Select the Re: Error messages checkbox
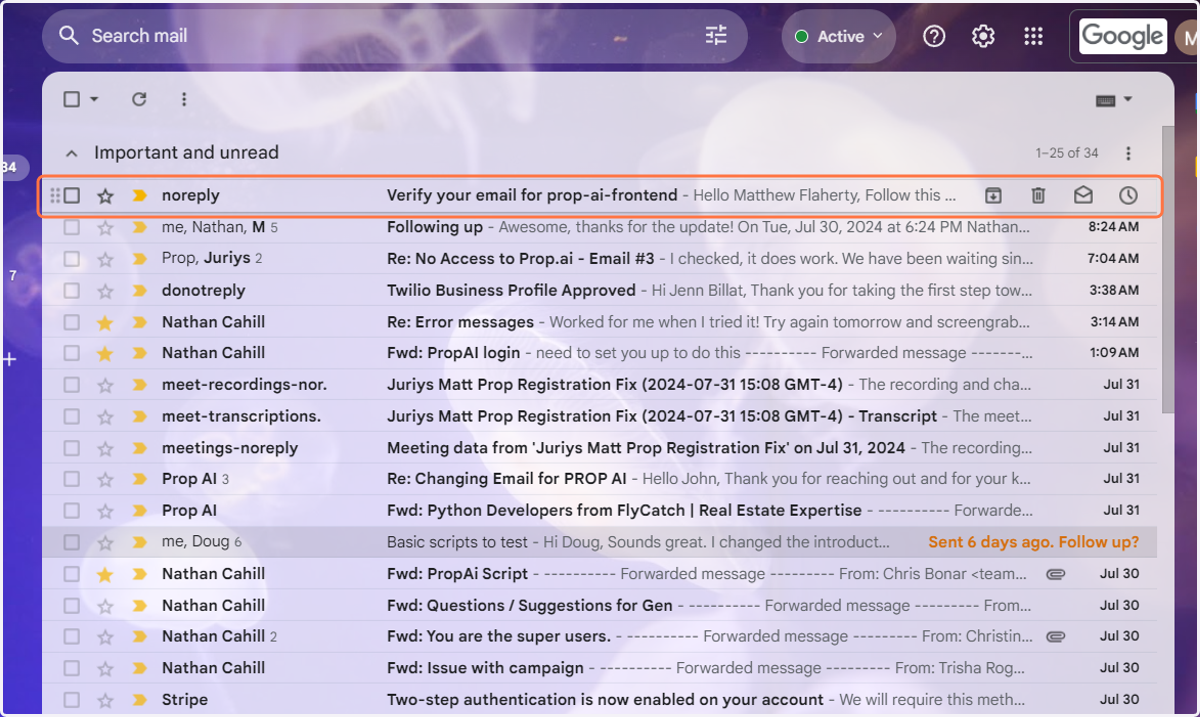The height and width of the screenshot is (717, 1200). (72, 322)
